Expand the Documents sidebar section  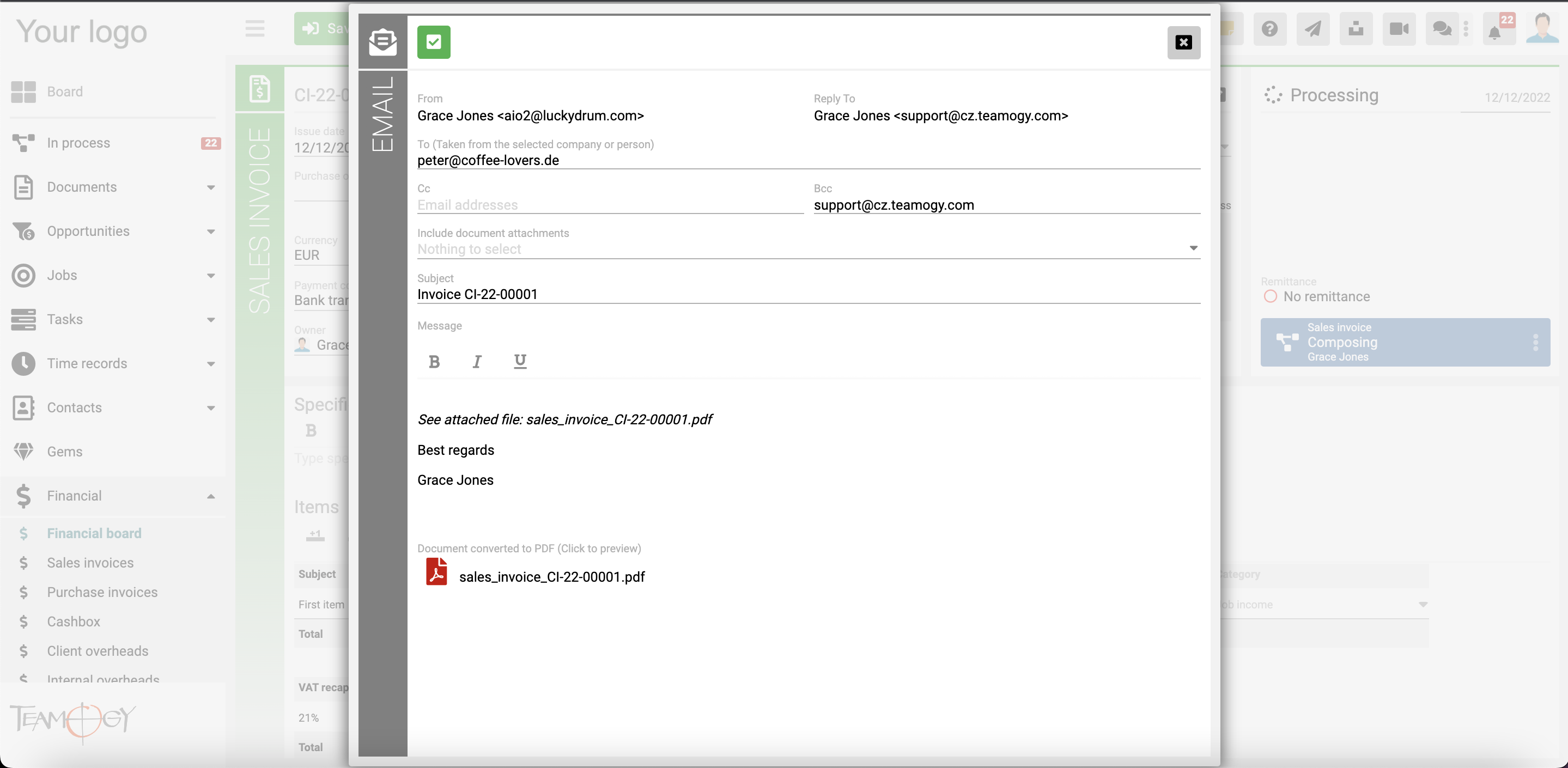coord(211,187)
